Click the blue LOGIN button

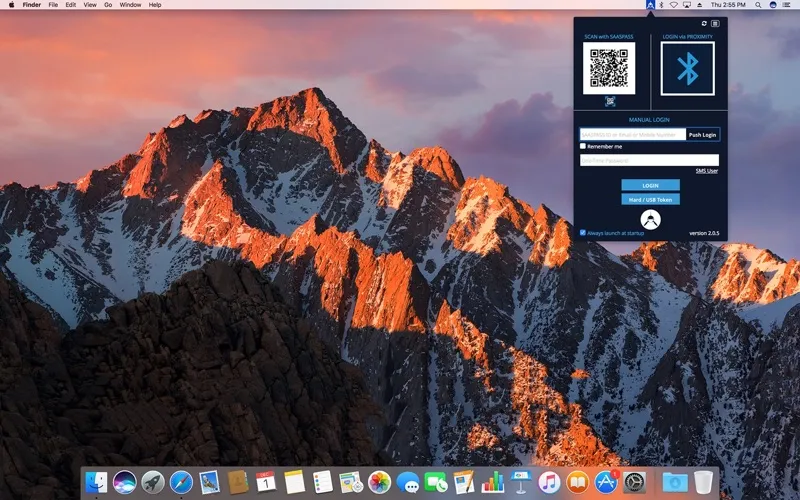pos(650,185)
